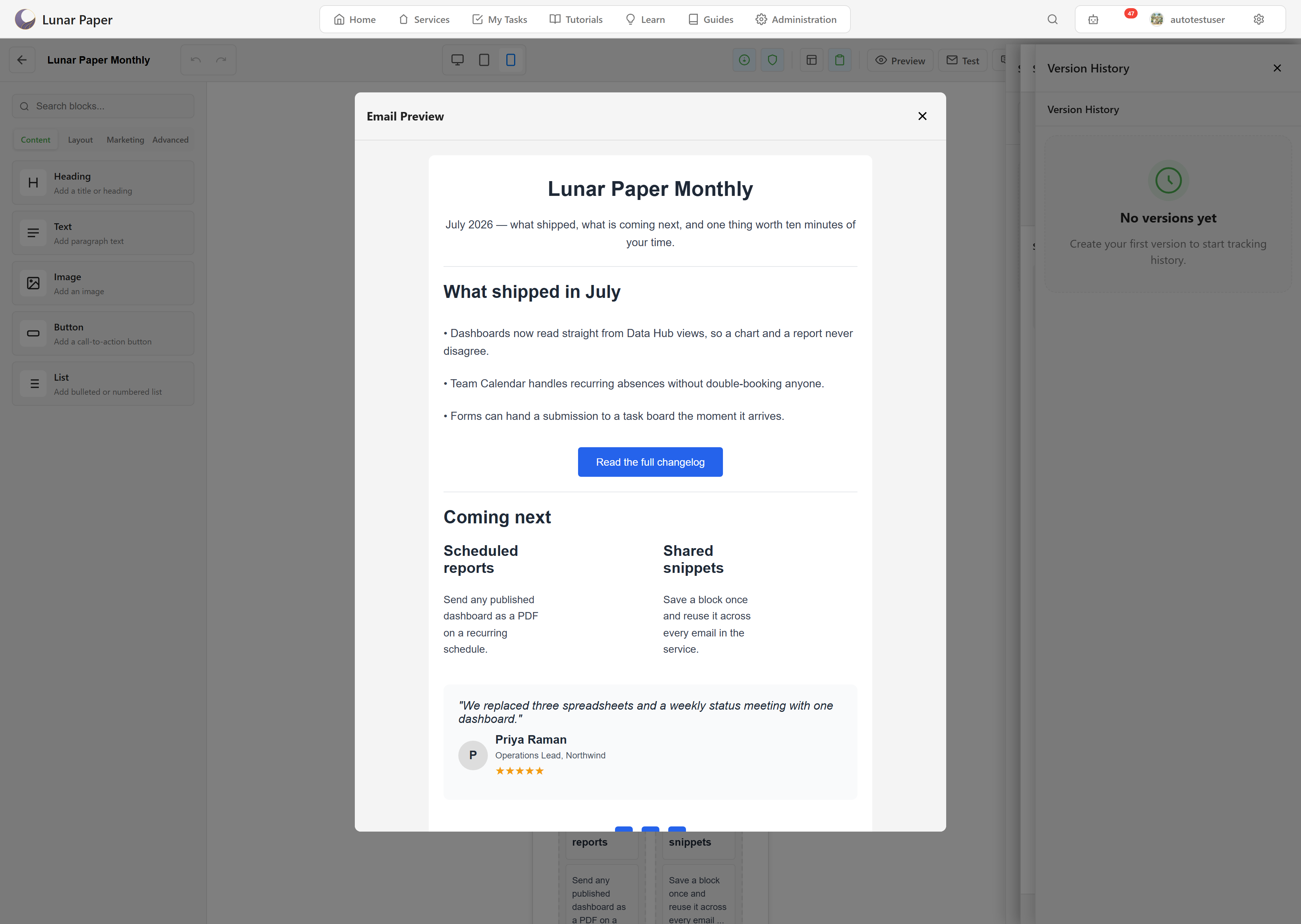Switch to mobile device view

tap(511, 60)
